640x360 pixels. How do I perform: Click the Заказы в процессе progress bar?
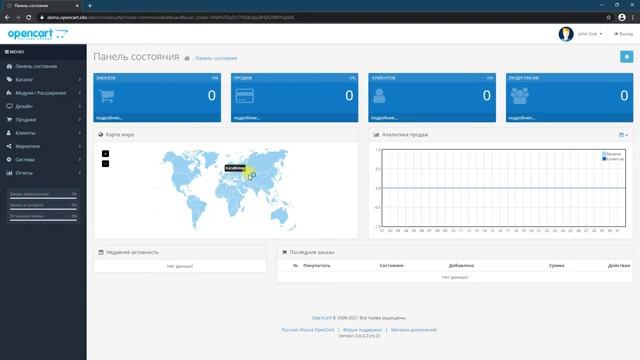(x=43, y=209)
